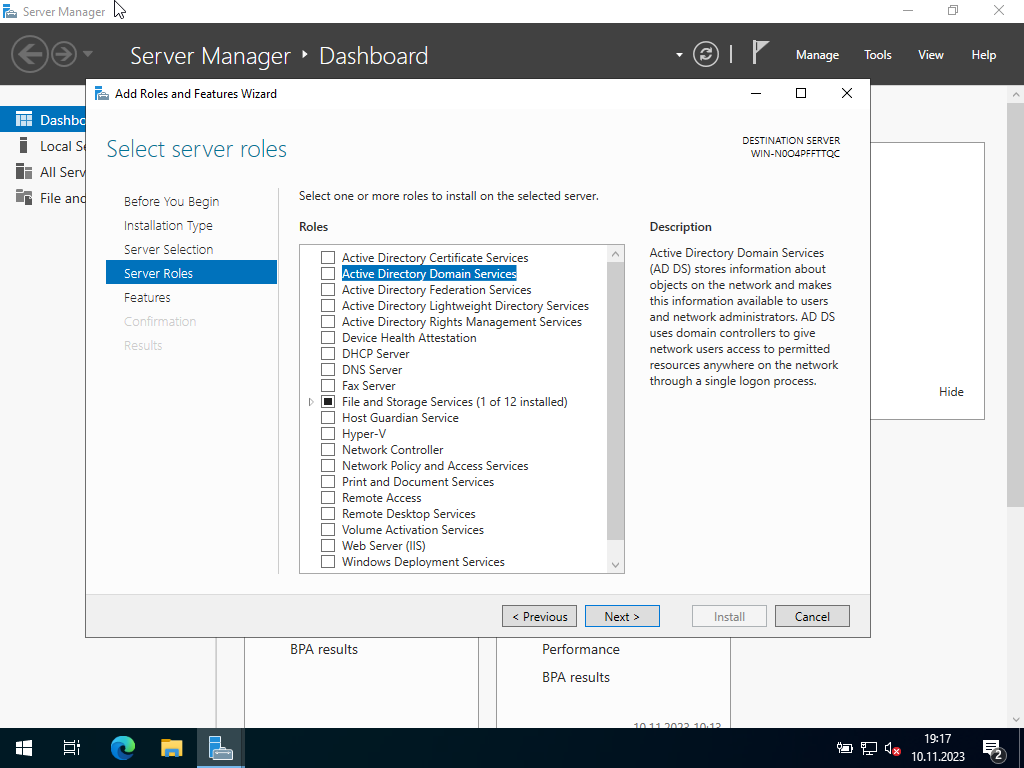Refresh Server Manager dashboard icon
This screenshot has height=768, width=1024.
(x=706, y=54)
